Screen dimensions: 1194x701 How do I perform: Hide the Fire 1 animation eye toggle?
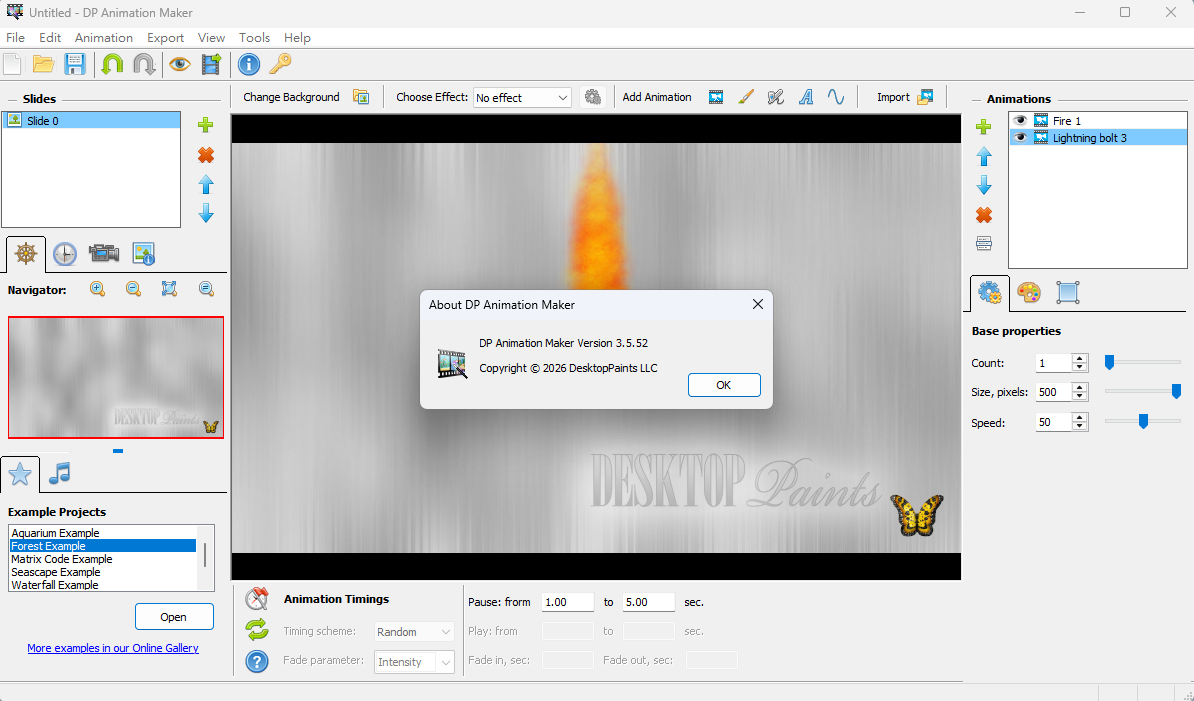(x=1020, y=120)
